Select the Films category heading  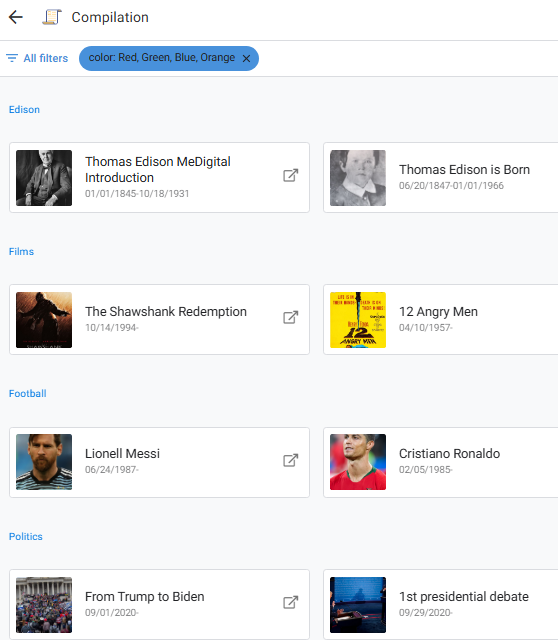pyautogui.click(x=22, y=251)
